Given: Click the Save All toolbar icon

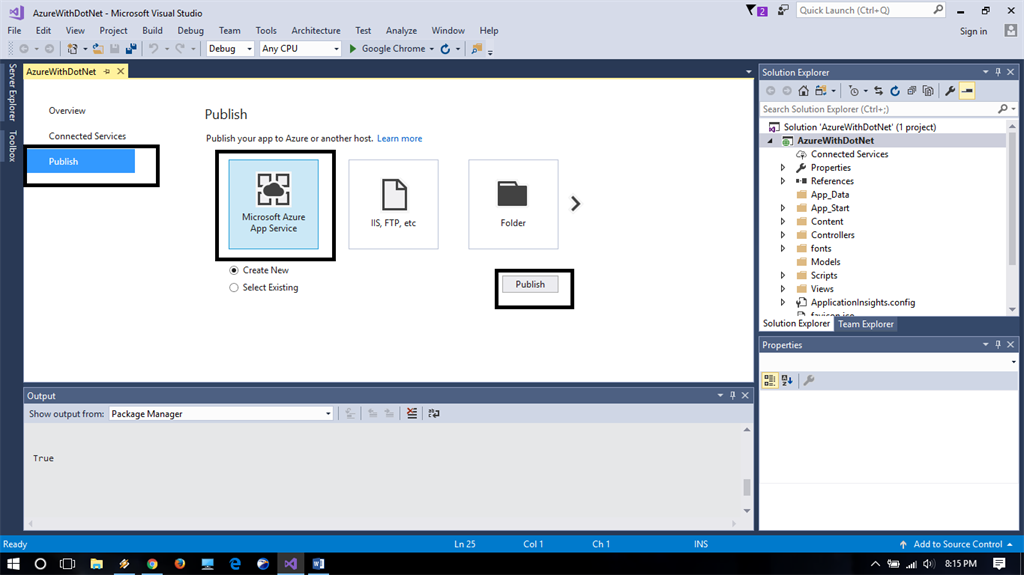Looking at the screenshot, I should [131, 49].
